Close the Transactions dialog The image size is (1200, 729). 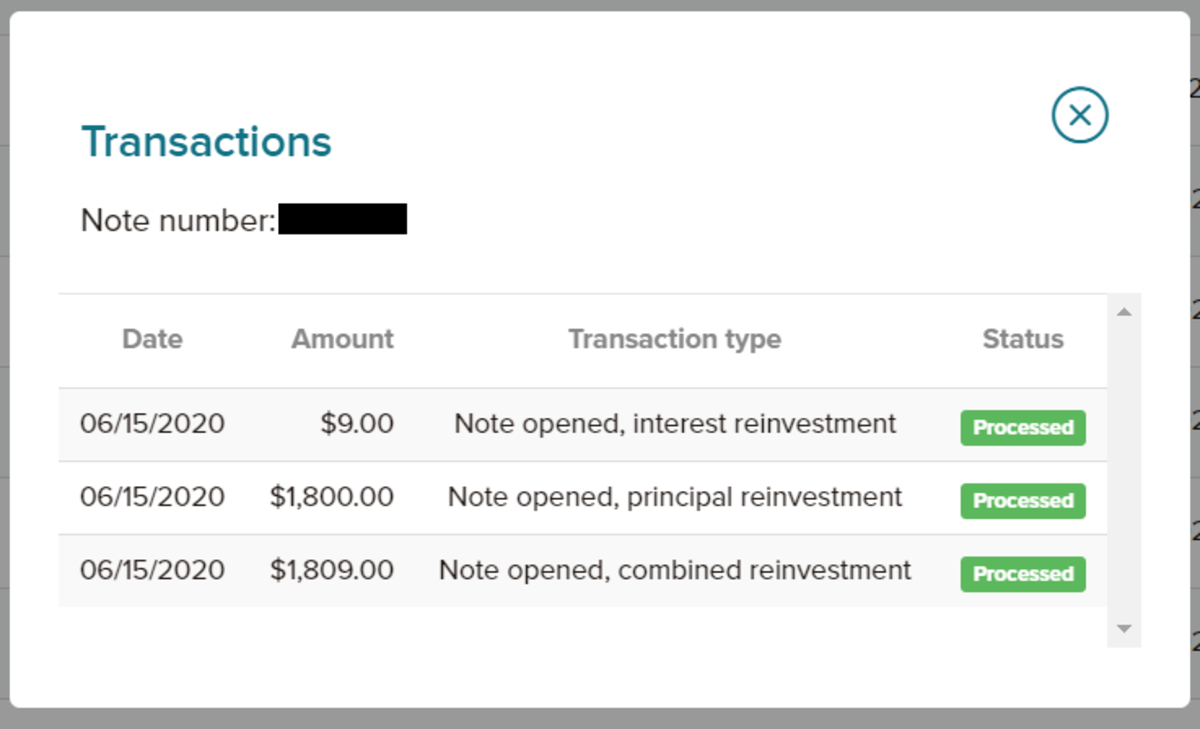coord(1080,115)
